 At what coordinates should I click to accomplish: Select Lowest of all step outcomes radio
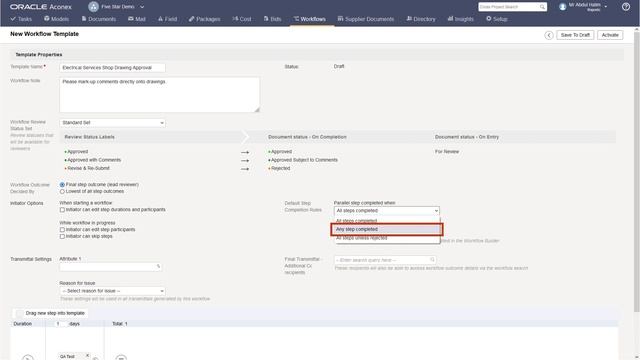coord(62,191)
